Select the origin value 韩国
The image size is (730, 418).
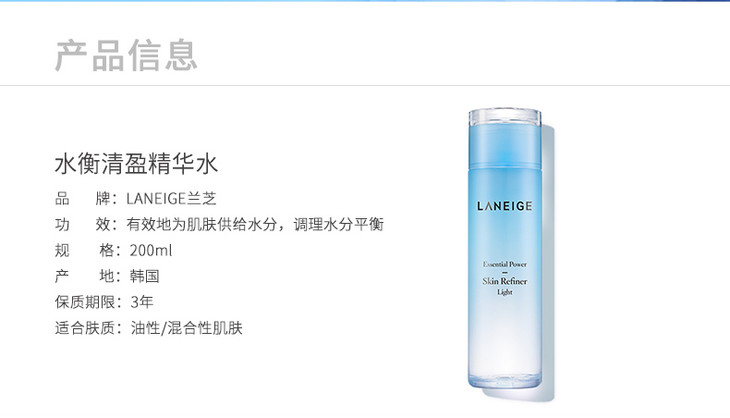point(145,276)
